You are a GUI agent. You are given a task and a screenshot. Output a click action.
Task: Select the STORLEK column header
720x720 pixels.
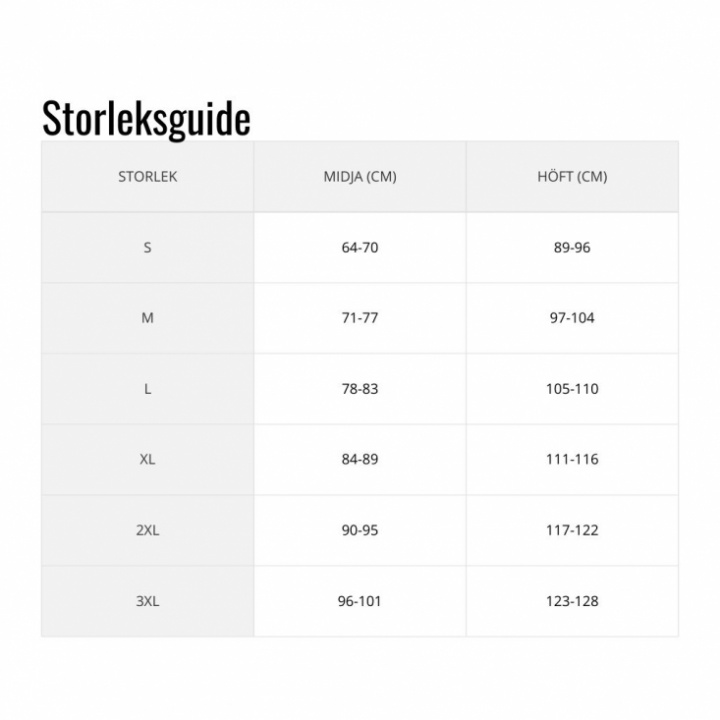click(147, 177)
